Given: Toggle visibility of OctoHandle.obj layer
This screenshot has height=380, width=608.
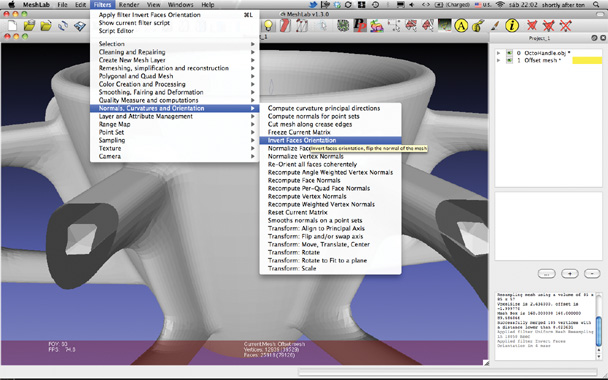Looking at the screenshot, I should (510, 53).
